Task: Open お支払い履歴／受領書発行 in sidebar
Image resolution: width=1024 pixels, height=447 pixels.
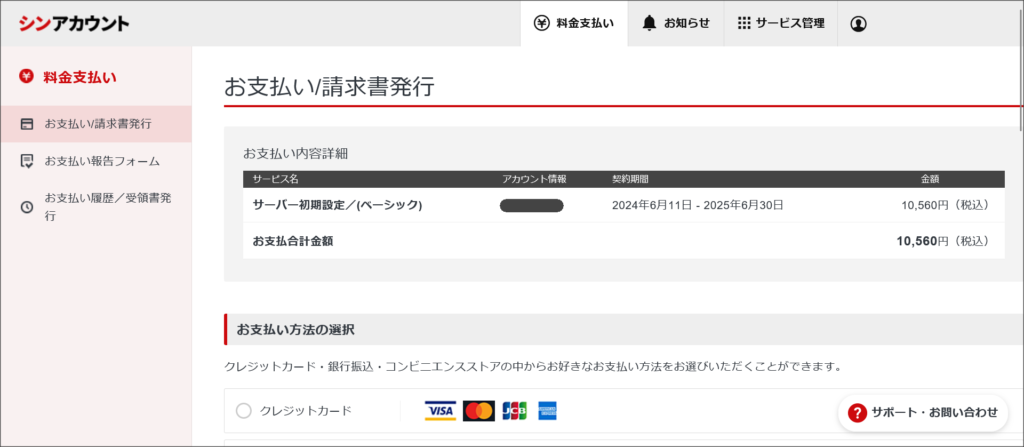Action: tap(108, 207)
